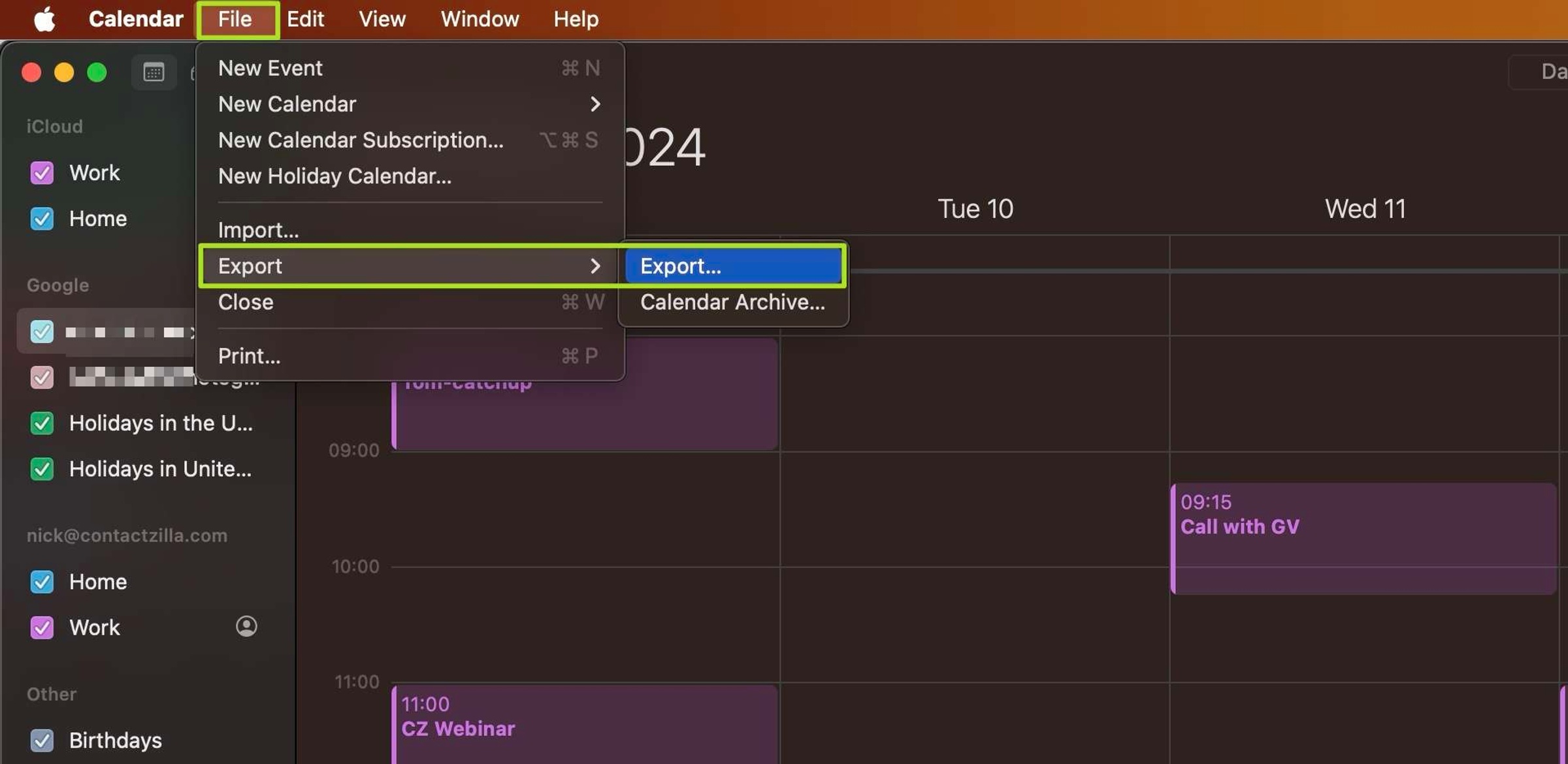Zoom the window with green button
The height and width of the screenshot is (764, 1568).
click(x=97, y=72)
